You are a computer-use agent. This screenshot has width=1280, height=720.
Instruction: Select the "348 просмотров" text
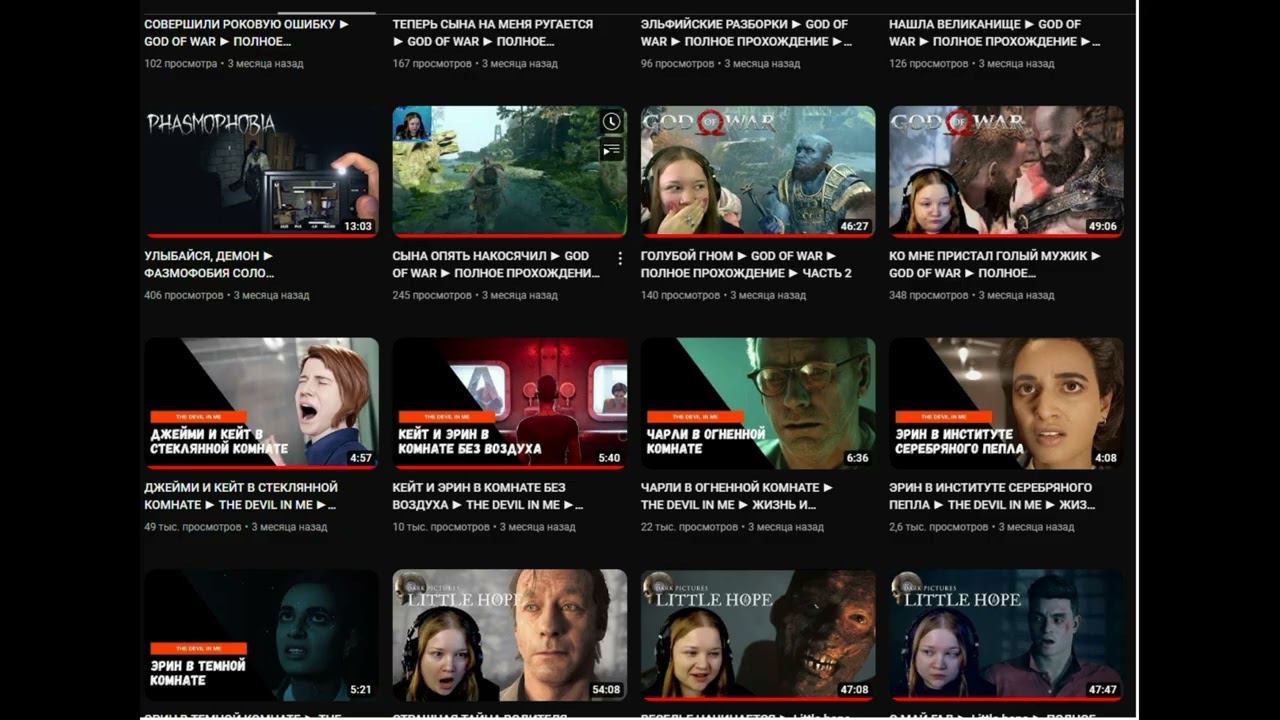[x=929, y=295]
